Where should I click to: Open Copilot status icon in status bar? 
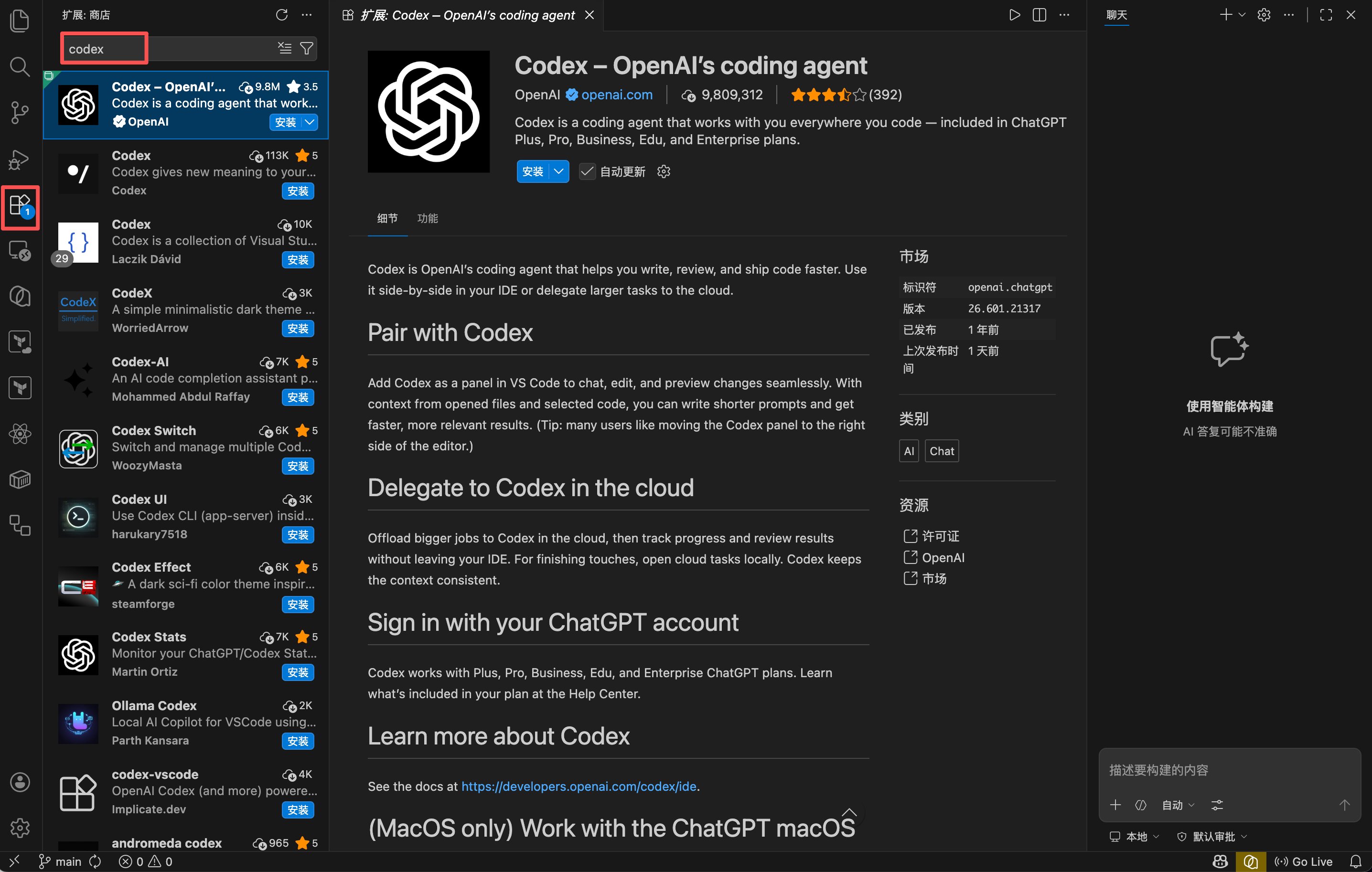1220,861
